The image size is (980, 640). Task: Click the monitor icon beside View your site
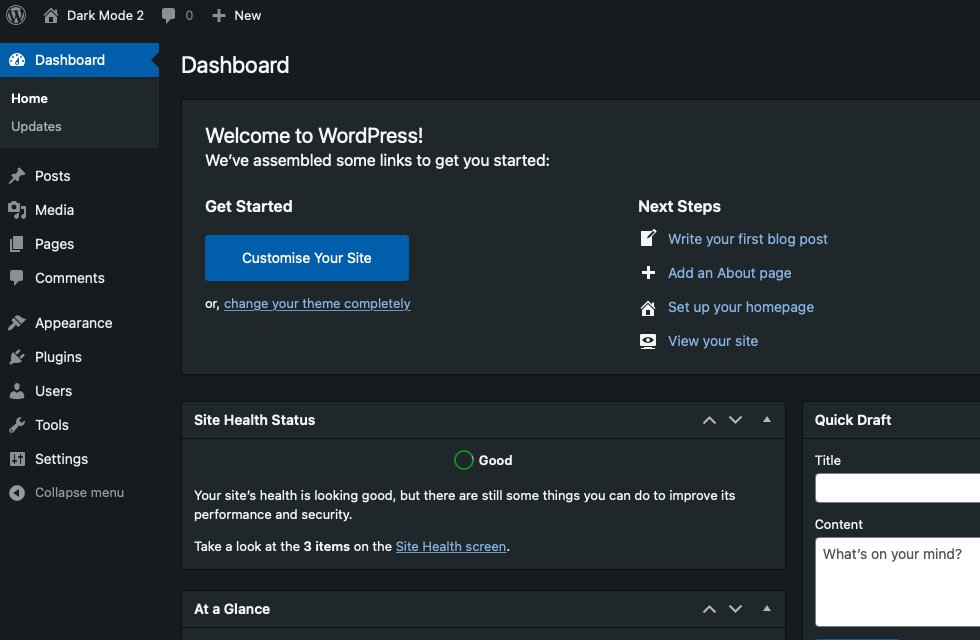tap(648, 341)
